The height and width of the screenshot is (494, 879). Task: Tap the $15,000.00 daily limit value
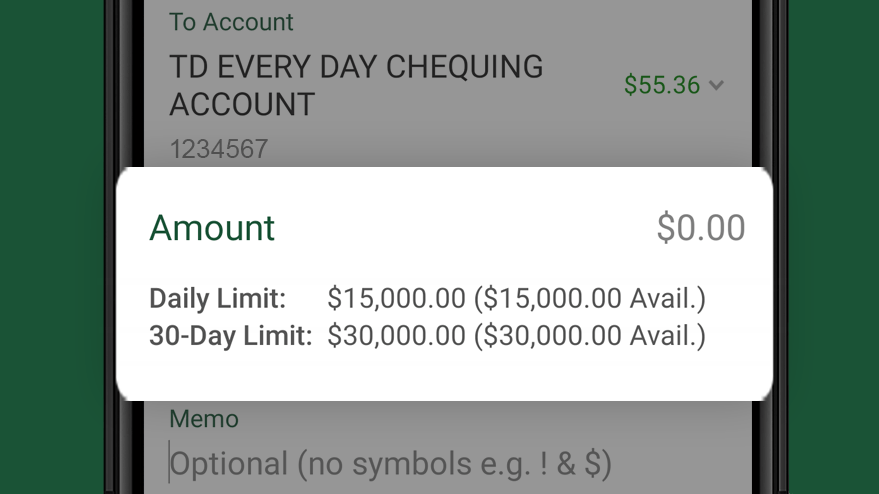coord(396,298)
